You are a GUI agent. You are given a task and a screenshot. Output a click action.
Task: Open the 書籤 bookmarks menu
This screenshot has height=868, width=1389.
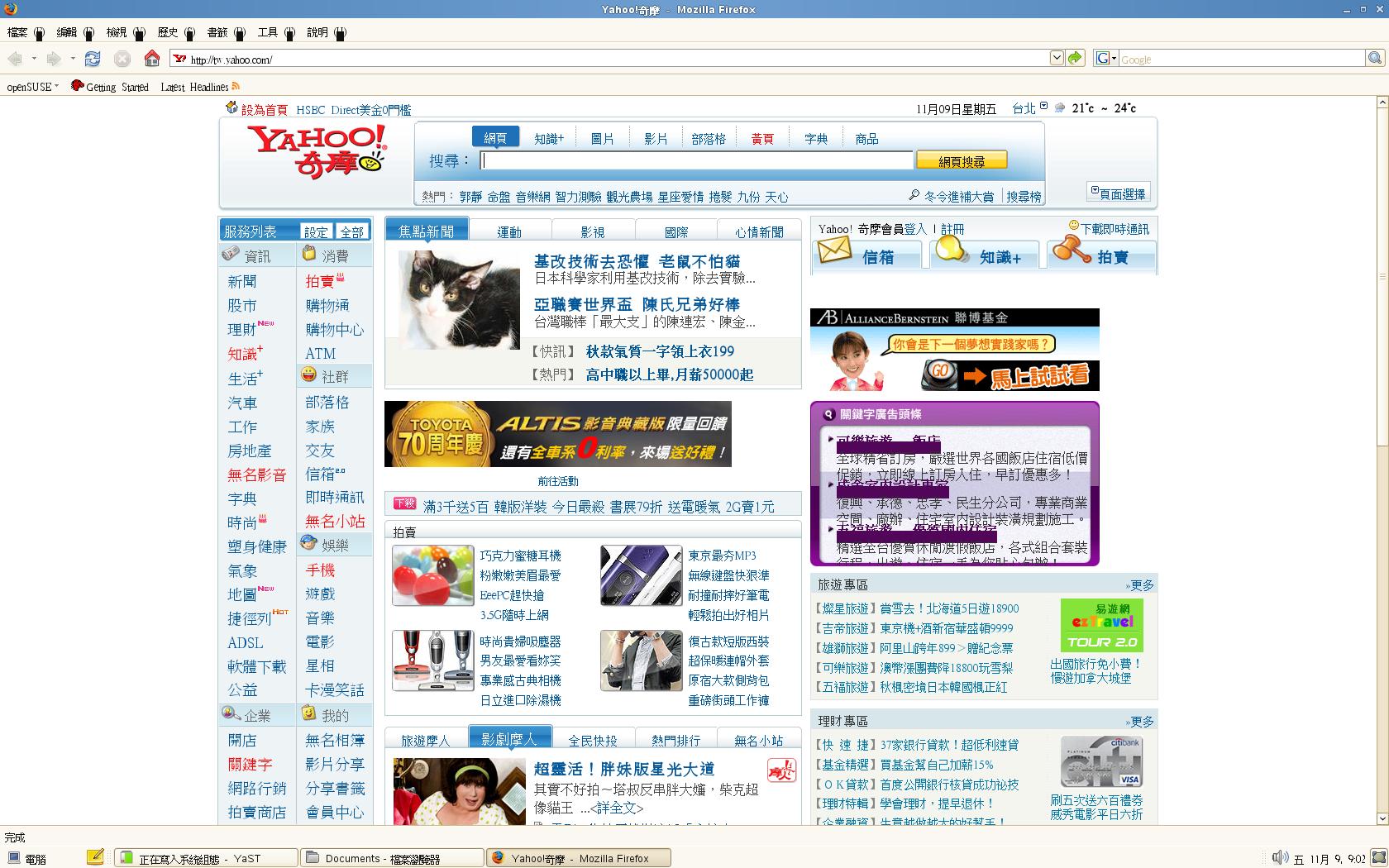coord(217,32)
